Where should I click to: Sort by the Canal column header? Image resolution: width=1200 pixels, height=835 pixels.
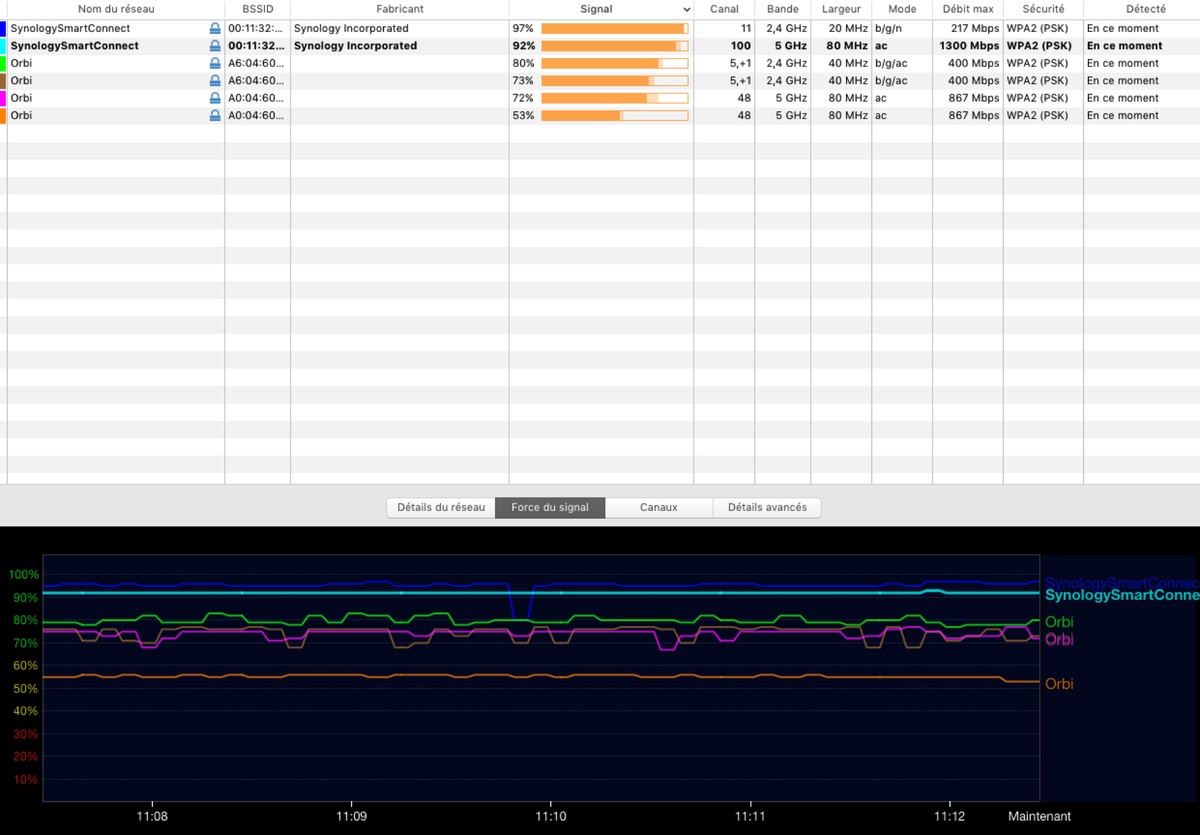(x=724, y=9)
